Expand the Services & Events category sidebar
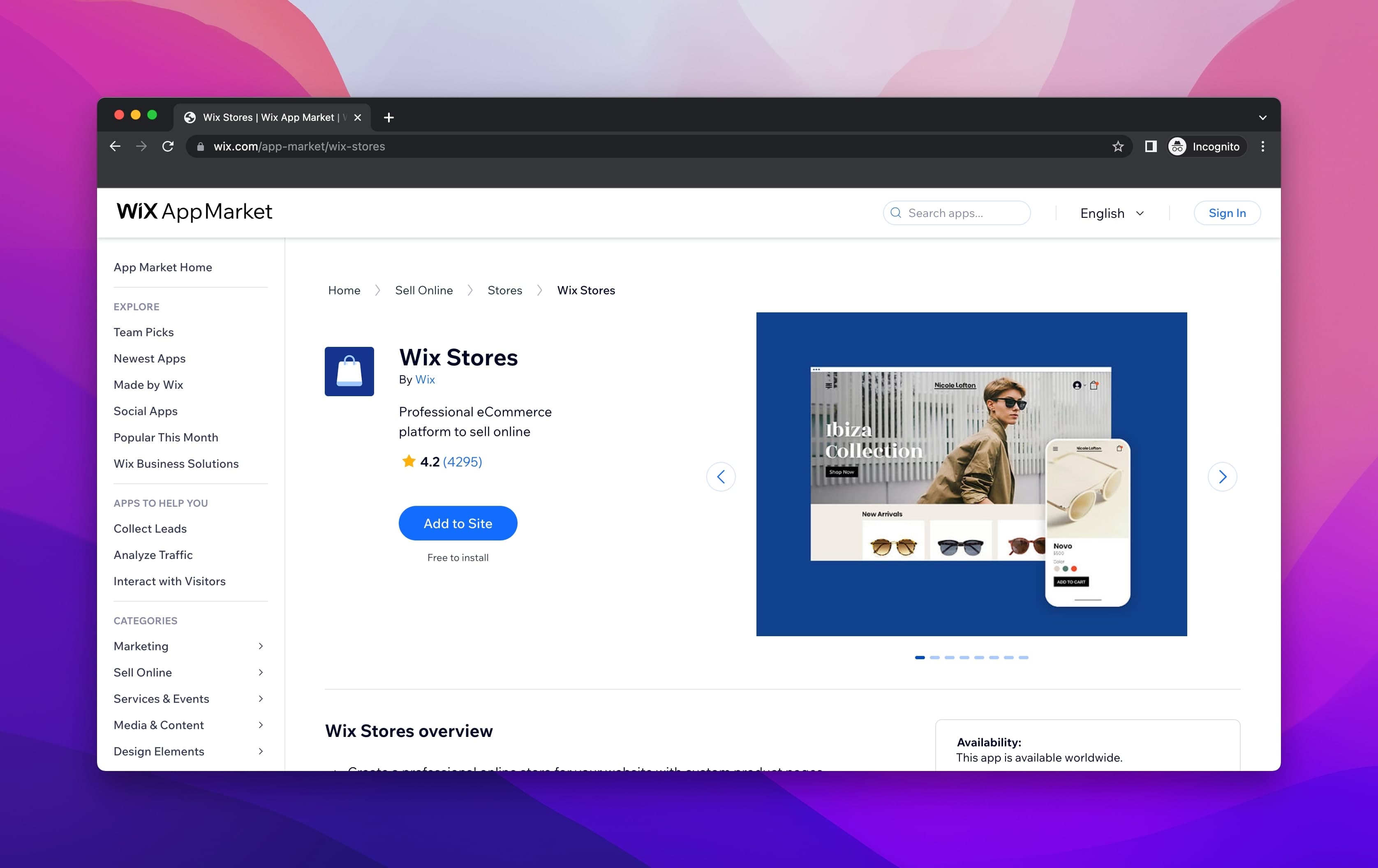Viewport: 1378px width, 868px height. coord(190,698)
